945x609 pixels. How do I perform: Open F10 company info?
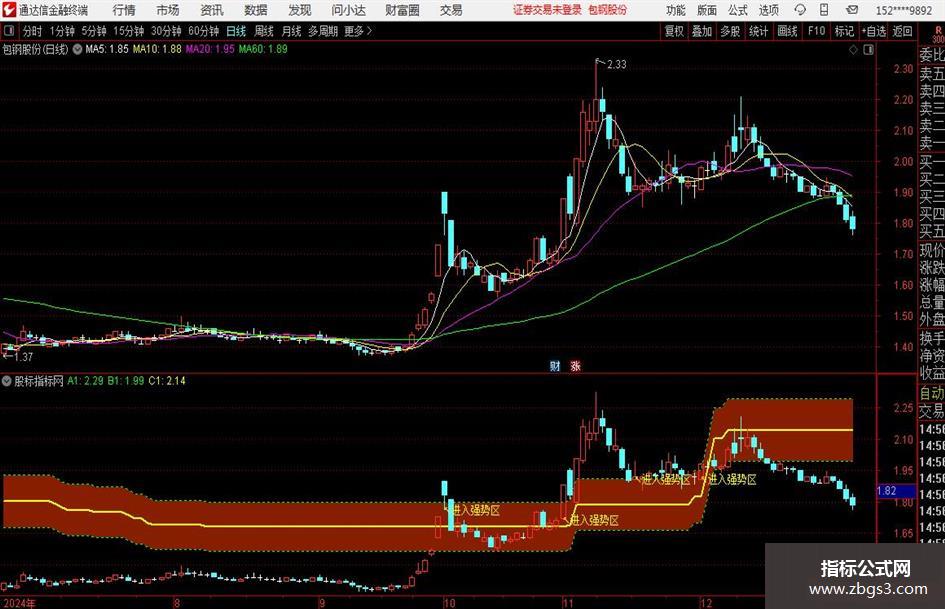pos(817,31)
